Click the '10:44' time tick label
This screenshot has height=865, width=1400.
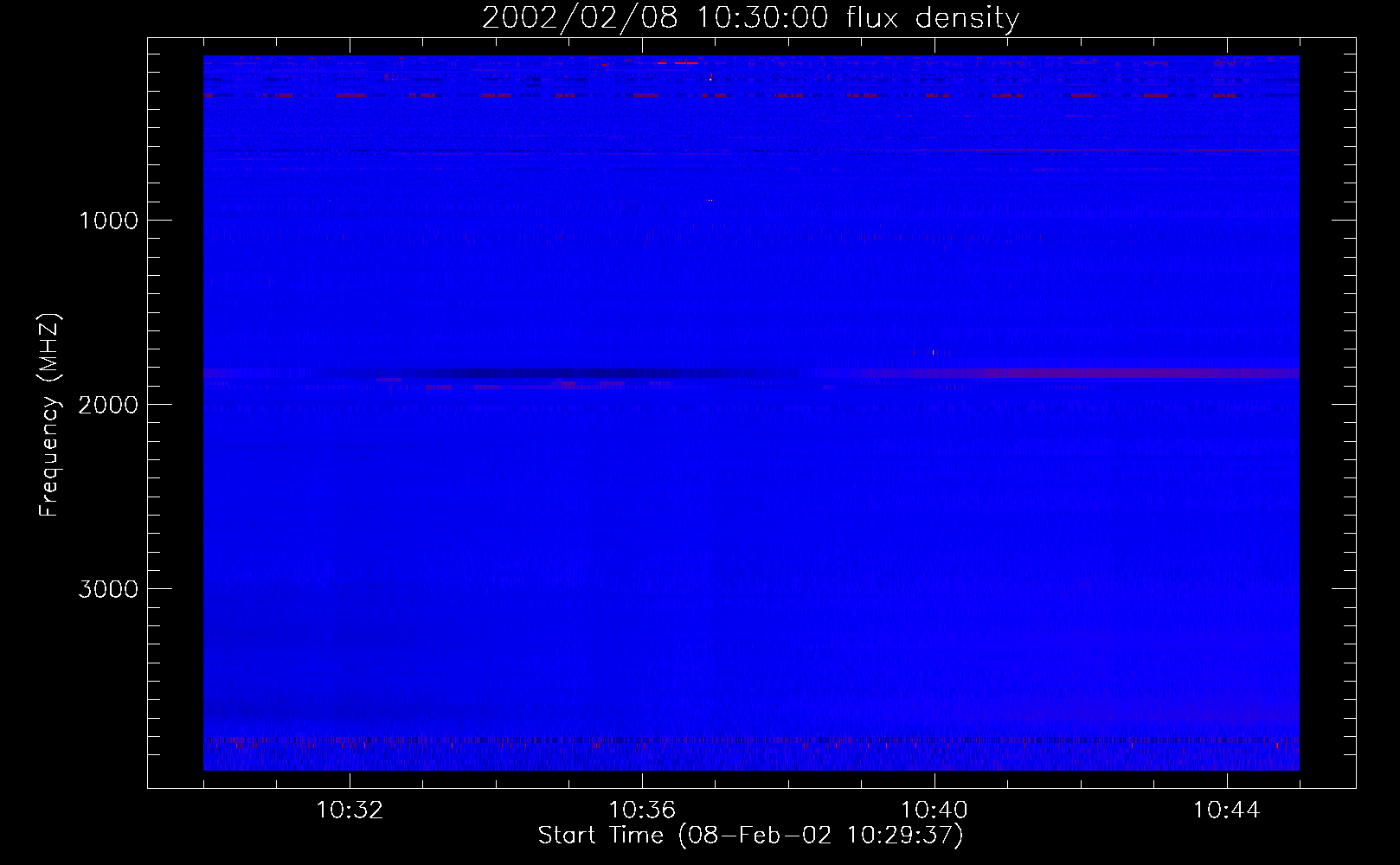pos(1227,811)
